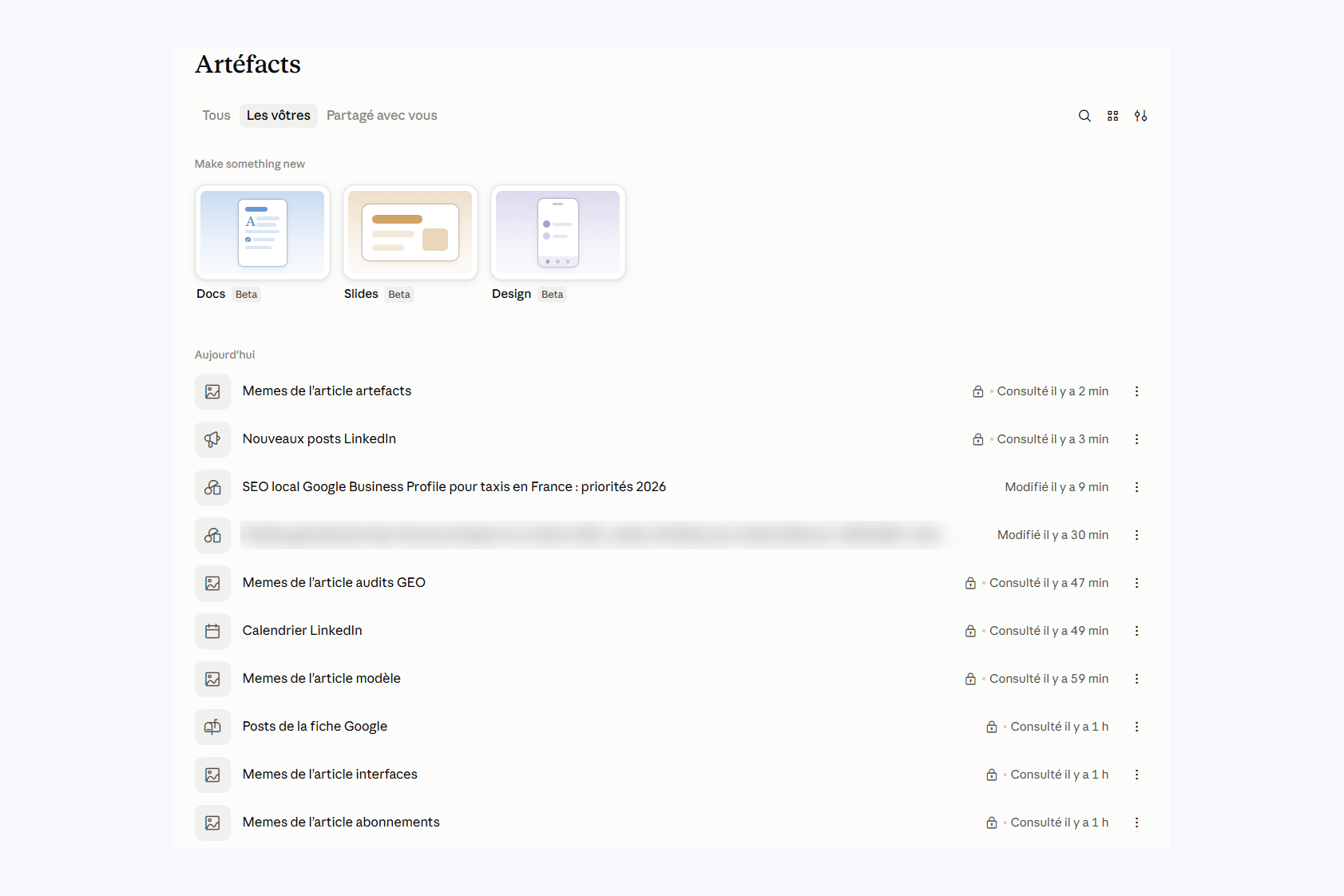Open SEO local Google Business Profile artifact
The width and height of the screenshot is (1344, 896).
(454, 487)
